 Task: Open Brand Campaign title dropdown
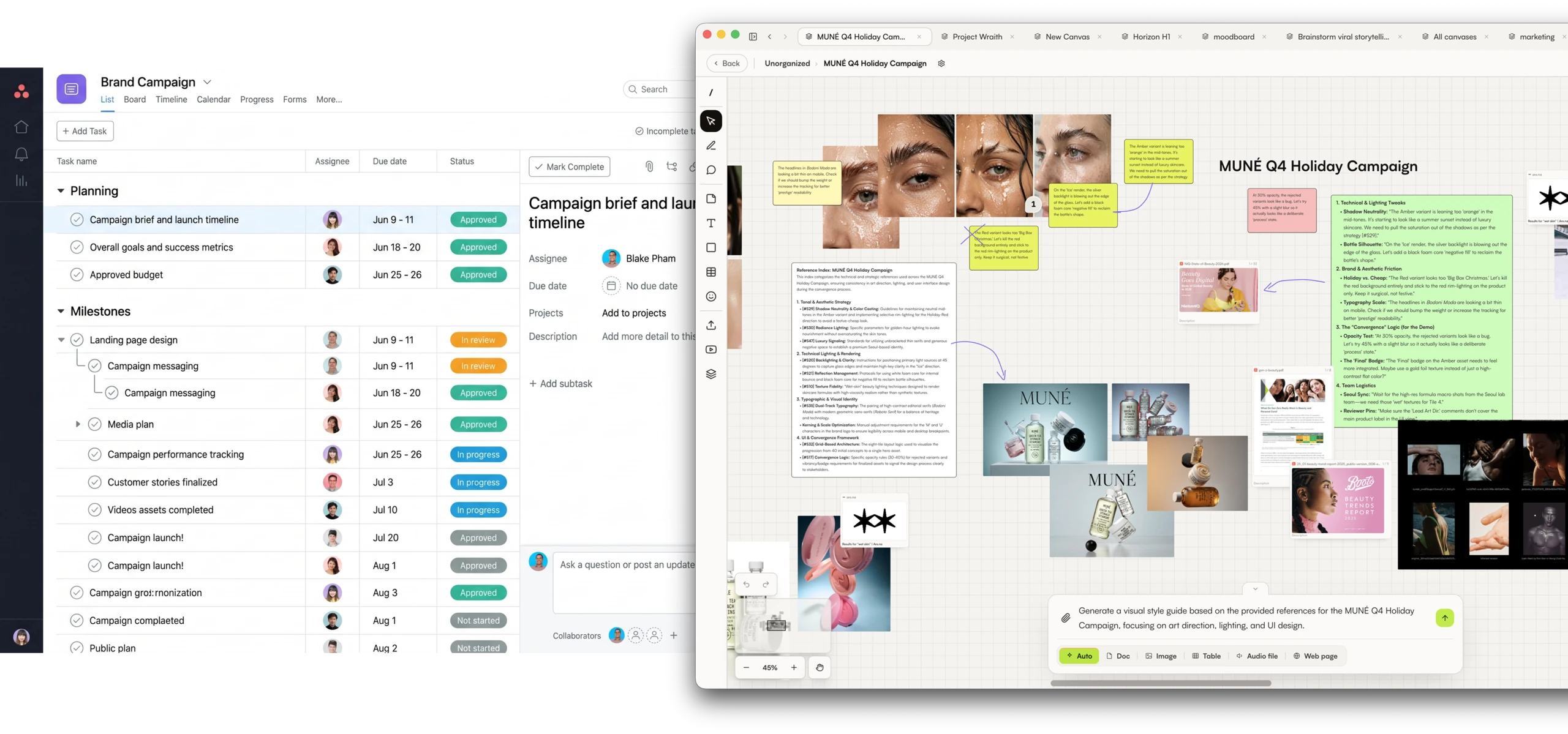(x=208, y=82)
